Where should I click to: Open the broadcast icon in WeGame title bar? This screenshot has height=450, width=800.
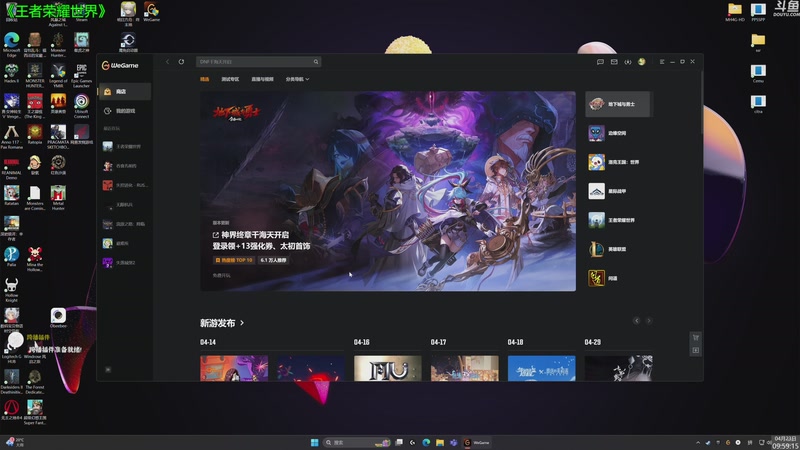point(628,62)
